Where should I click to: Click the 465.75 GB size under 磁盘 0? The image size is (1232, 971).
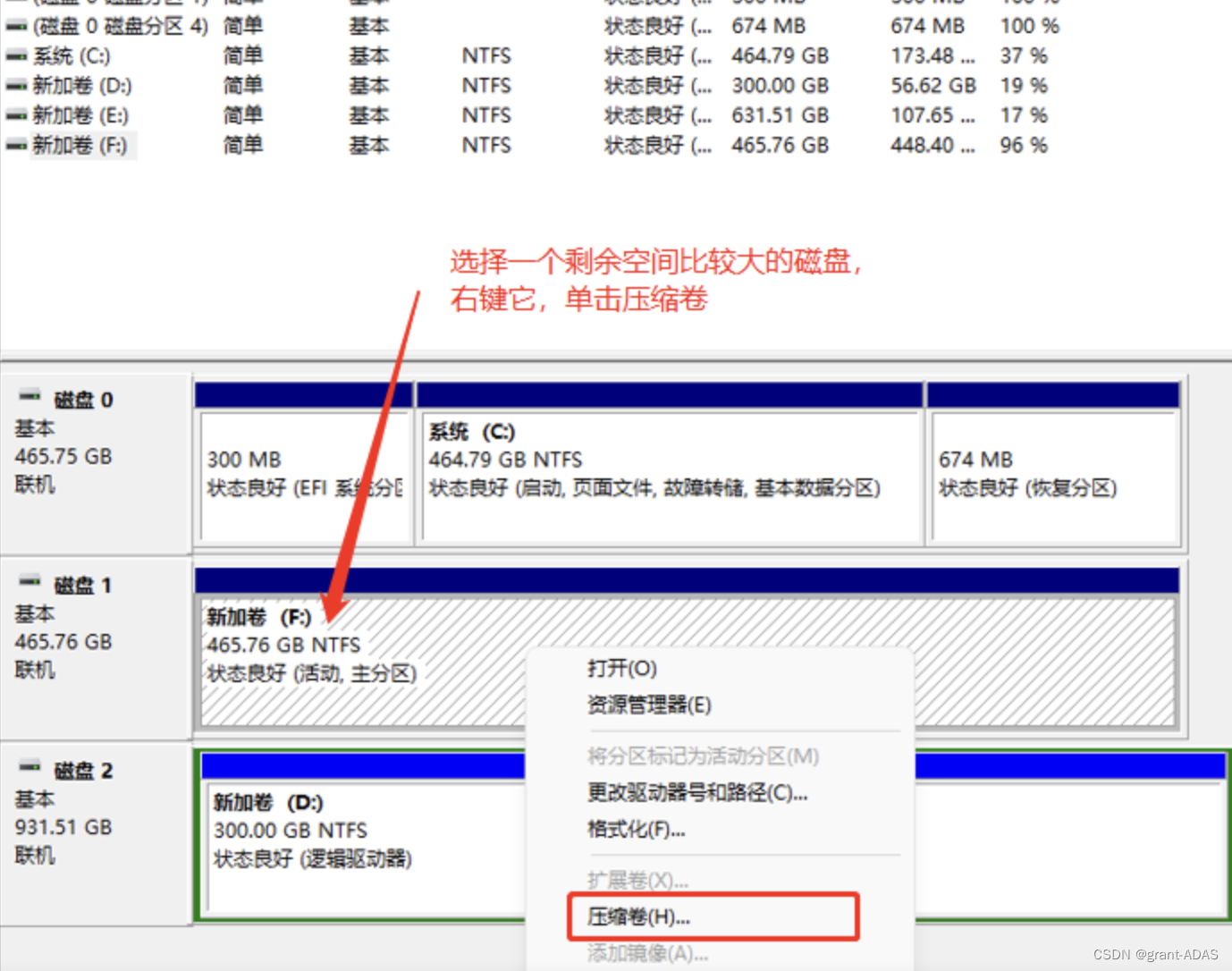(x=63, y=456)
